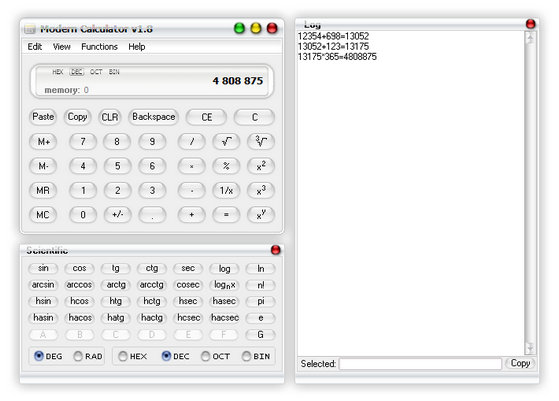The width and height of the screenshot is (559, 401).
Task: Click the subtraction key
Action: (191, 190)
